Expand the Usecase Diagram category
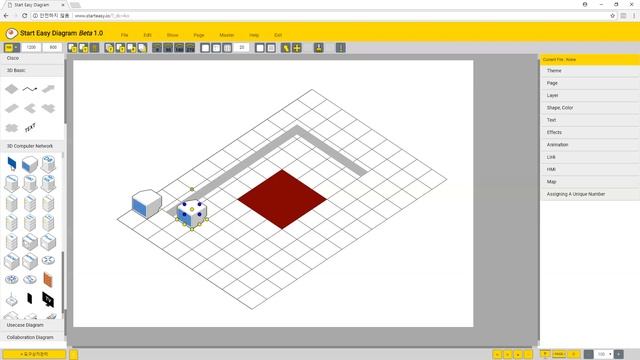The height and width of the screenshot is (360, 640). (x=32, y=325)
